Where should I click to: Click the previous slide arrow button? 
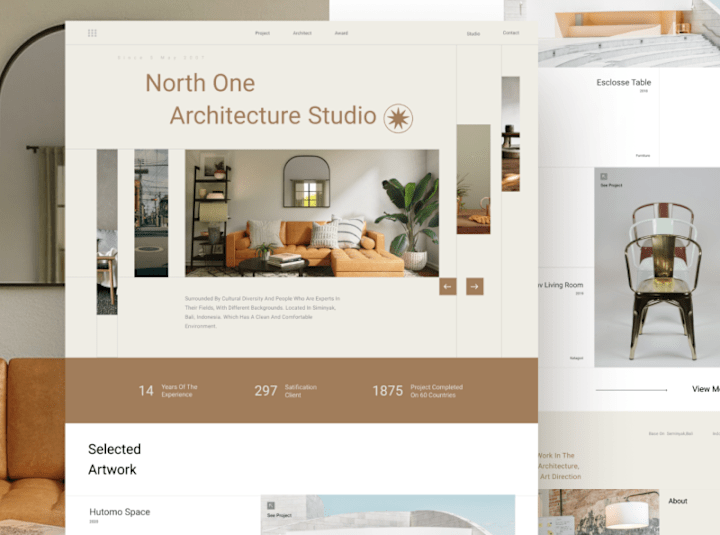tap(448, 287)
